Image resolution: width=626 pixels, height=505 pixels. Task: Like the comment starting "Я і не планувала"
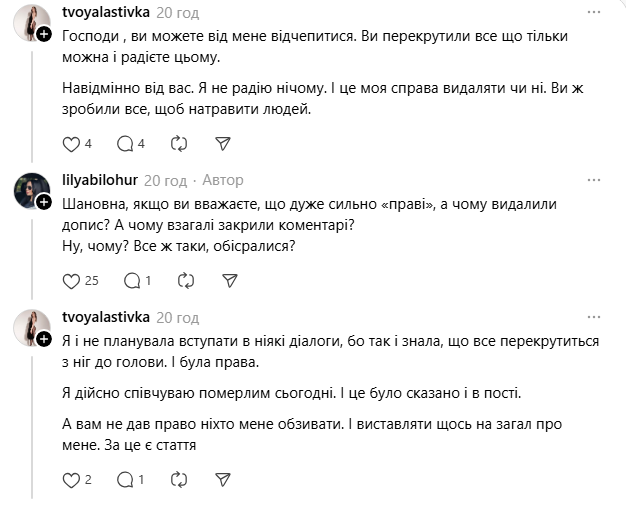(71, 481)
